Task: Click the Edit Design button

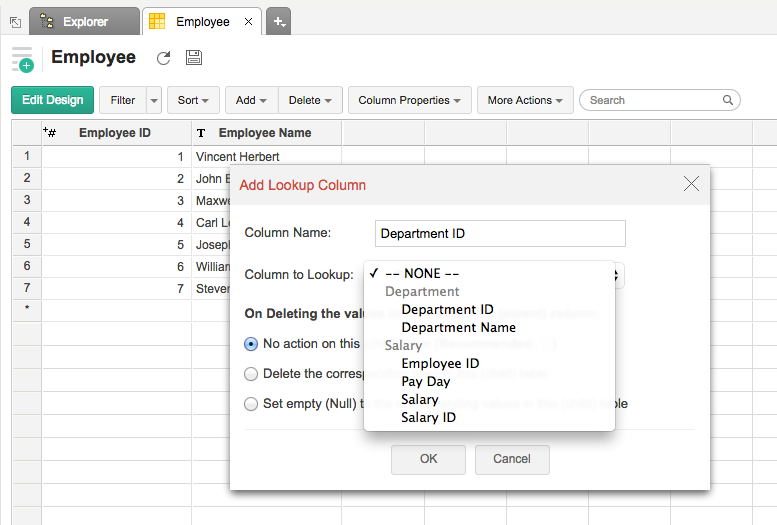Action: pyautogui.click(x=53, y=100)
